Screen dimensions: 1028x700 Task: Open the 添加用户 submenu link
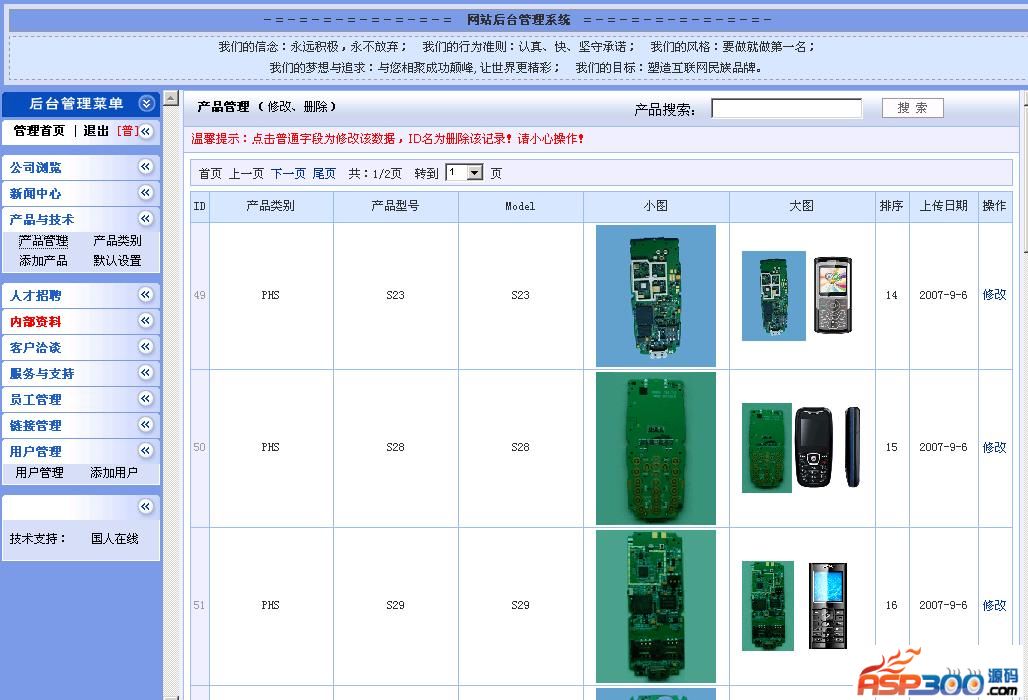coord(114,473)
